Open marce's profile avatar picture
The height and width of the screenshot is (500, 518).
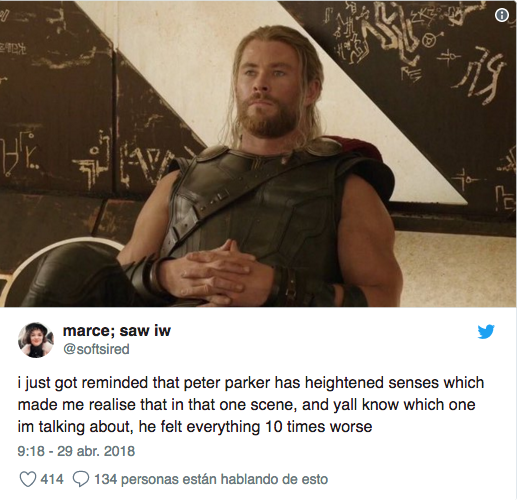coord(36,340)
